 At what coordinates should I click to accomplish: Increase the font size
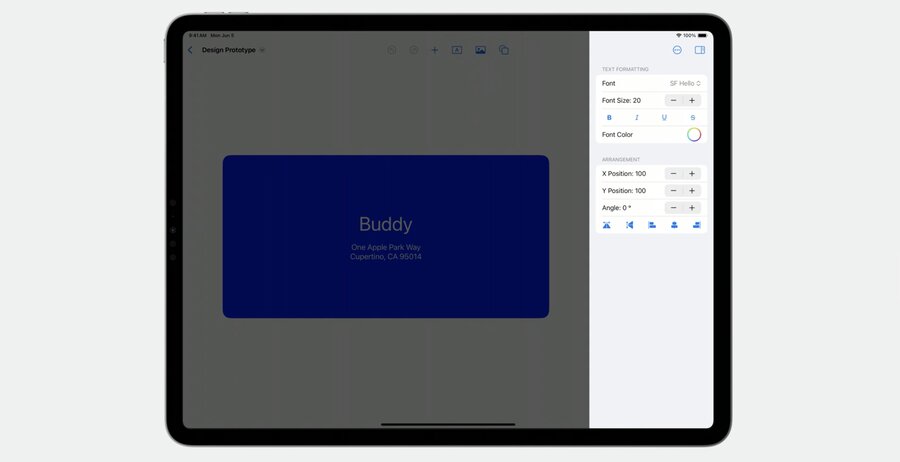pos(692,100)
